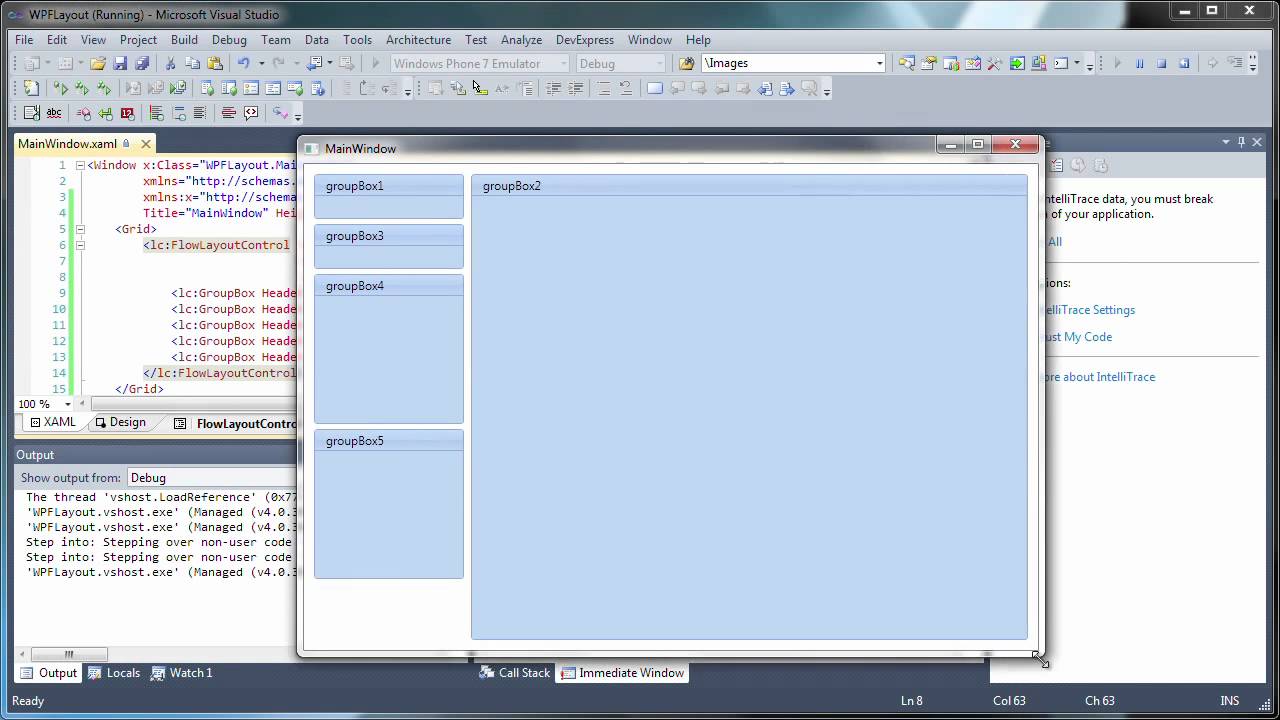Cut selection using the scissors icon
The height and width of the screenshot is (720, 1280).
pos(170,63)
